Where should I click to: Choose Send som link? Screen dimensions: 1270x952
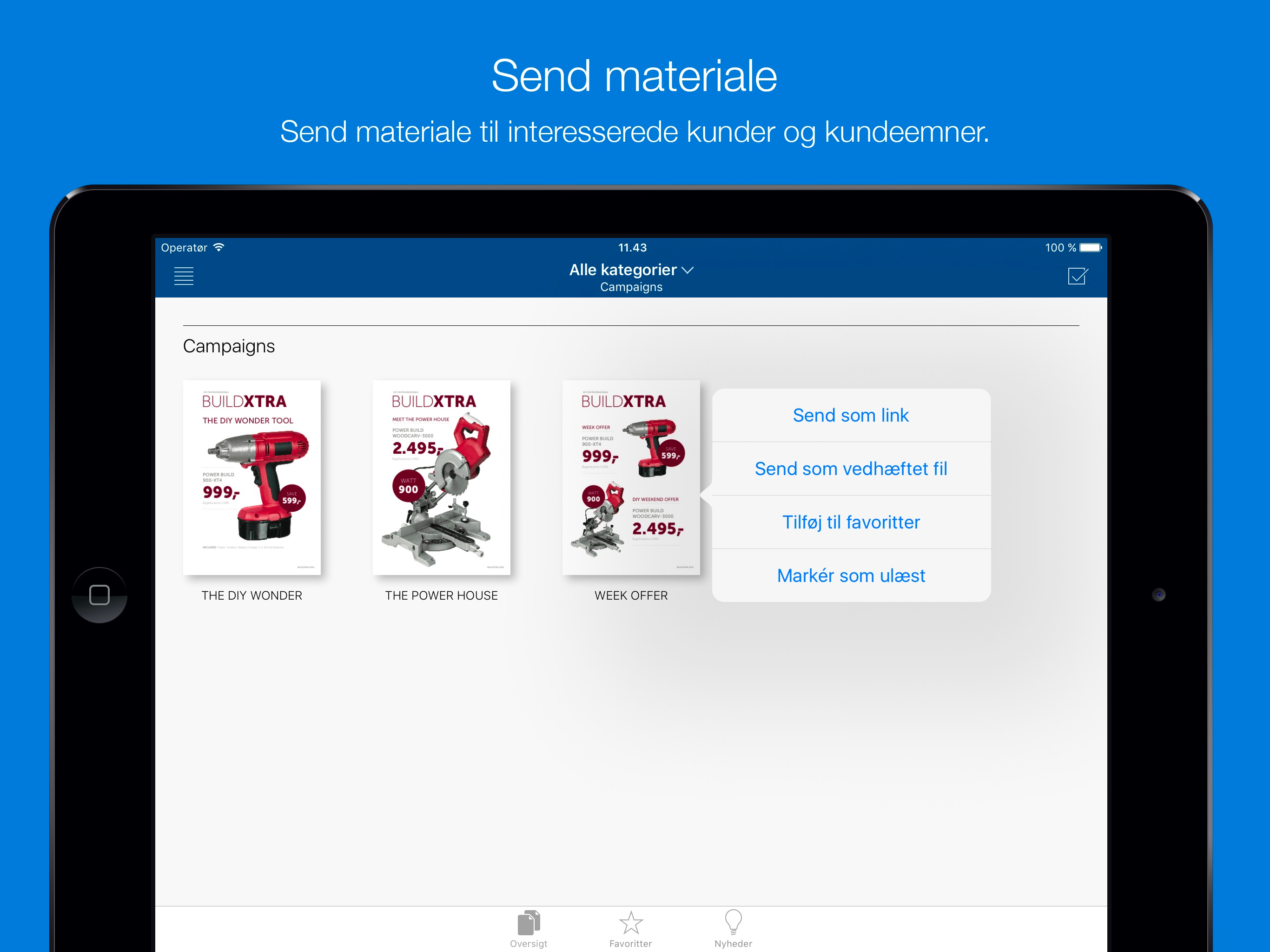click(x=851, y=415)
